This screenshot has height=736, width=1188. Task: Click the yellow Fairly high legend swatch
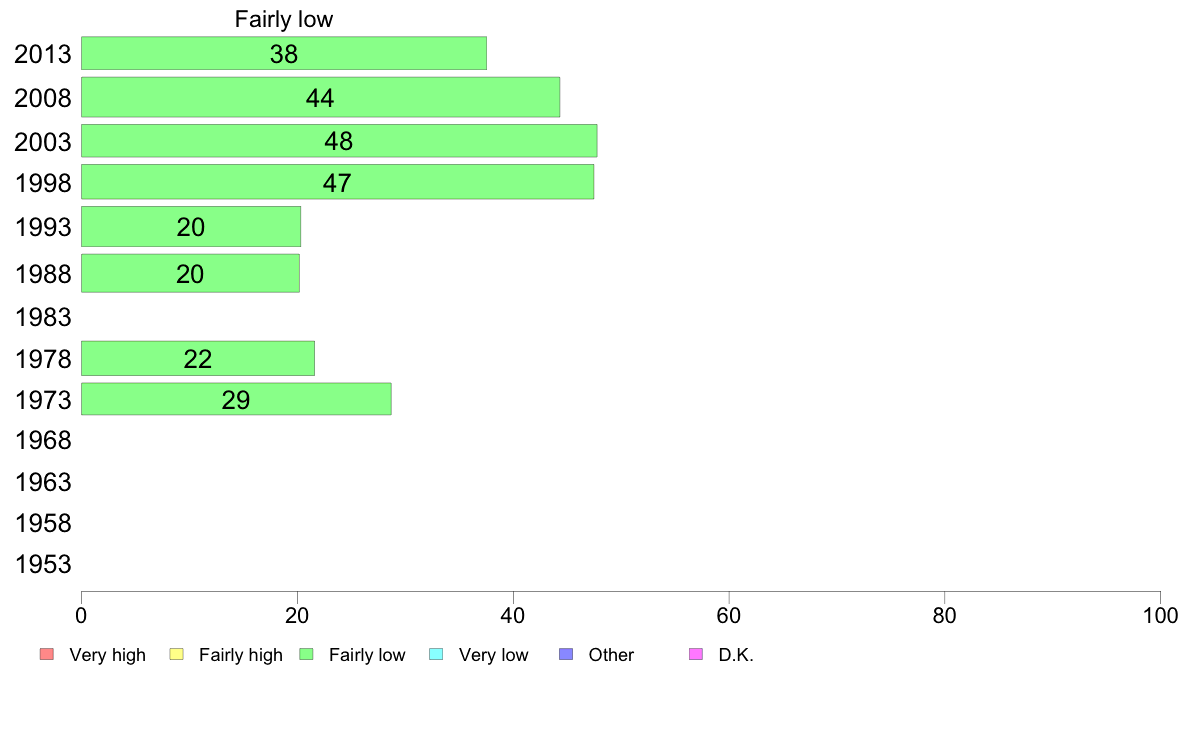(x=176, y=655)
